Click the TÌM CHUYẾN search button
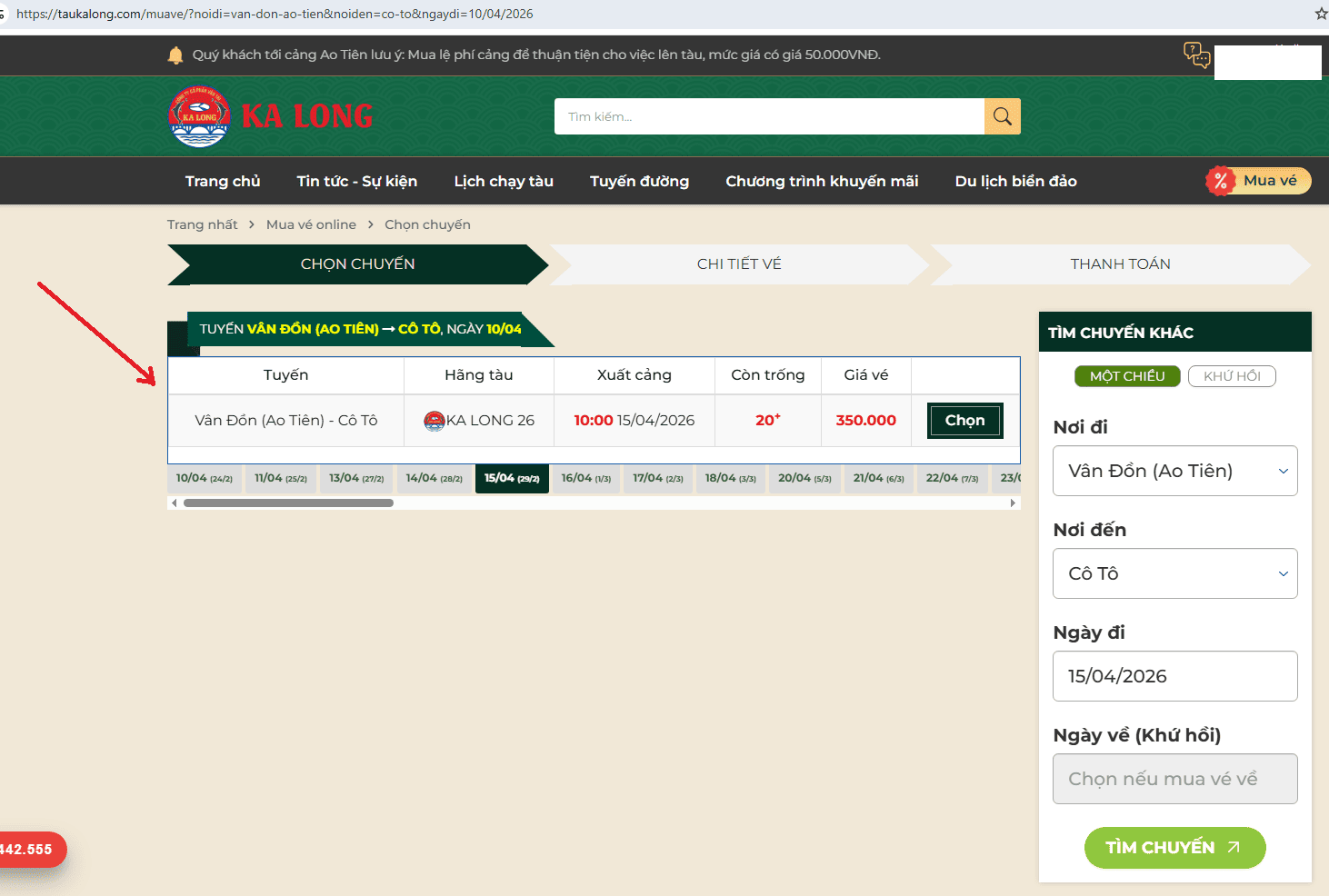 coord(1174,847)
